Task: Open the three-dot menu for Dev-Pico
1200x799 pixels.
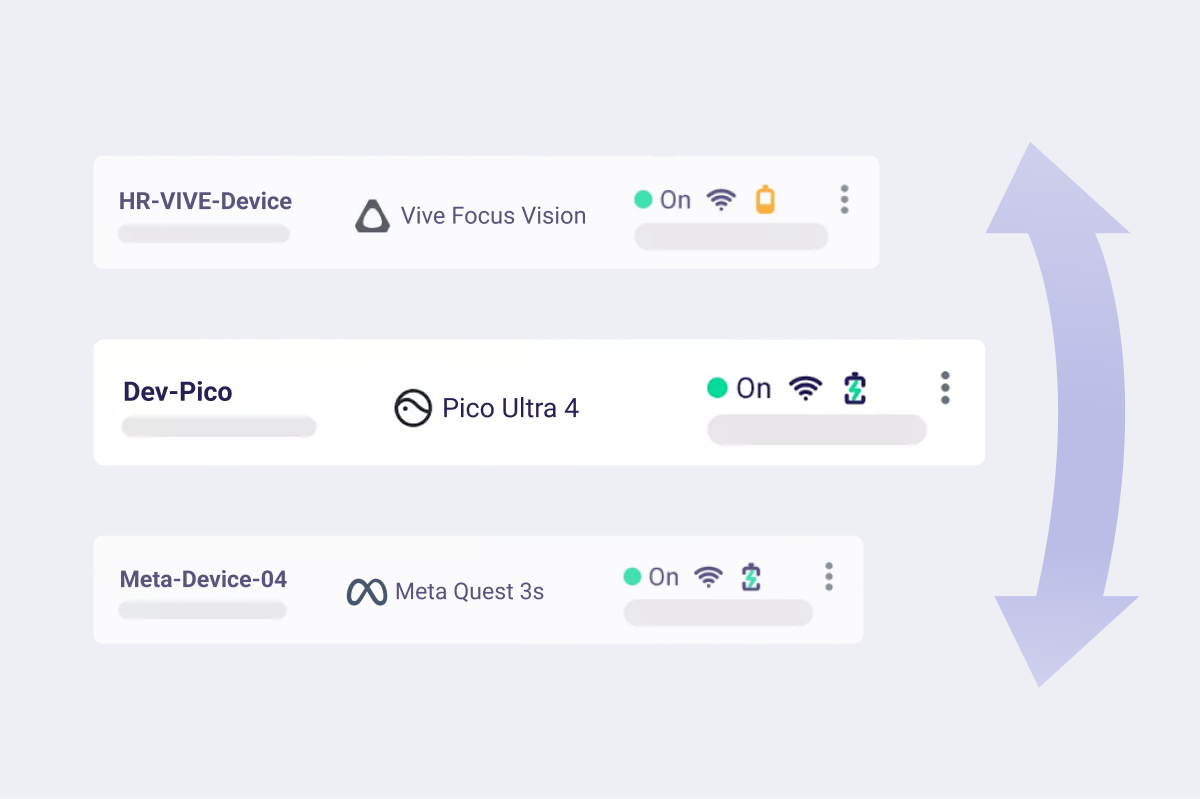Action: coord(945,388)
